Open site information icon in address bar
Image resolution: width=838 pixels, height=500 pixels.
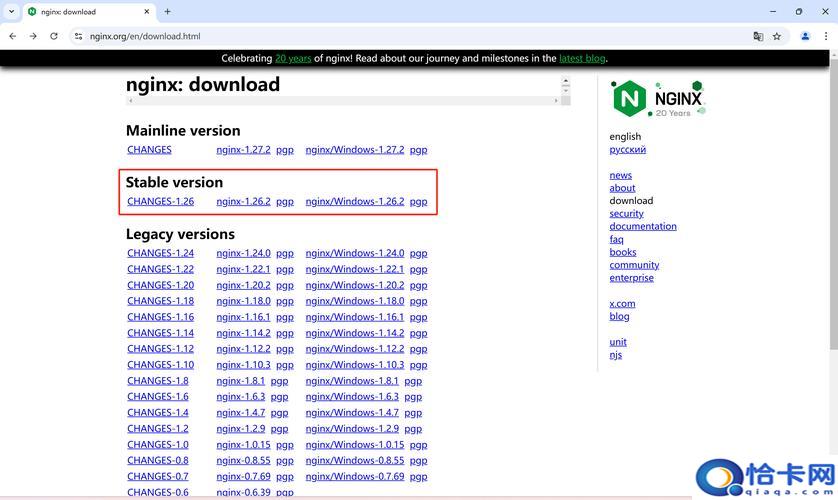click(x=79, y=36)
